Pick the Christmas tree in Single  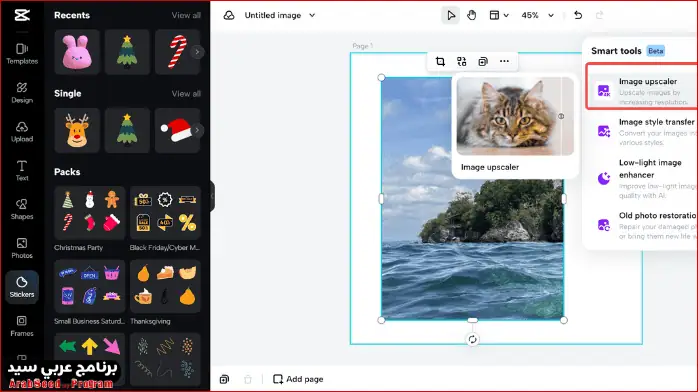pyautogui.click(x=127, y=130)
